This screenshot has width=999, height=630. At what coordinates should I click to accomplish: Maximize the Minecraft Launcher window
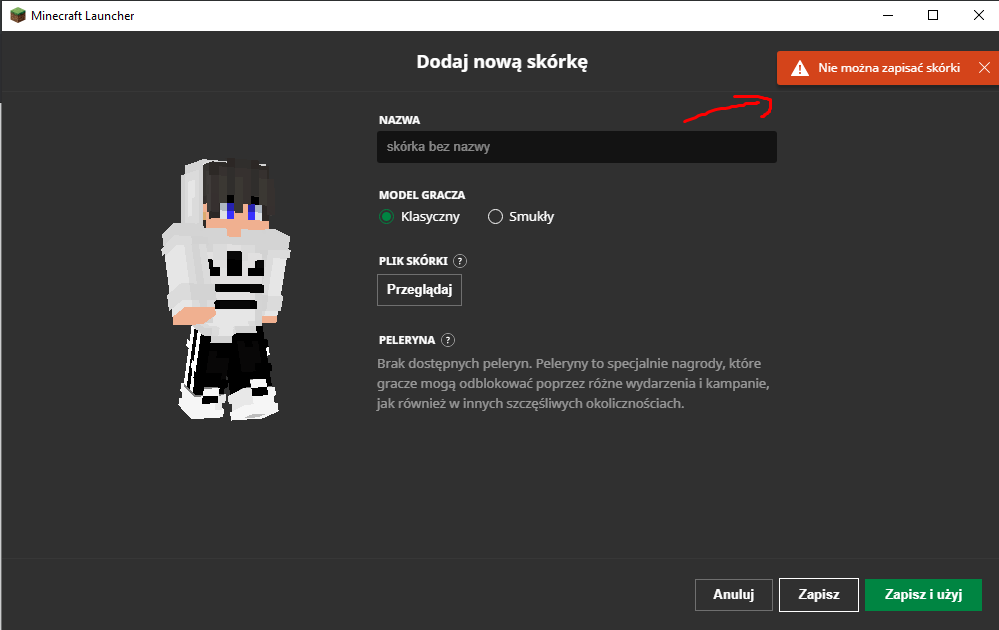click(933, 15)
